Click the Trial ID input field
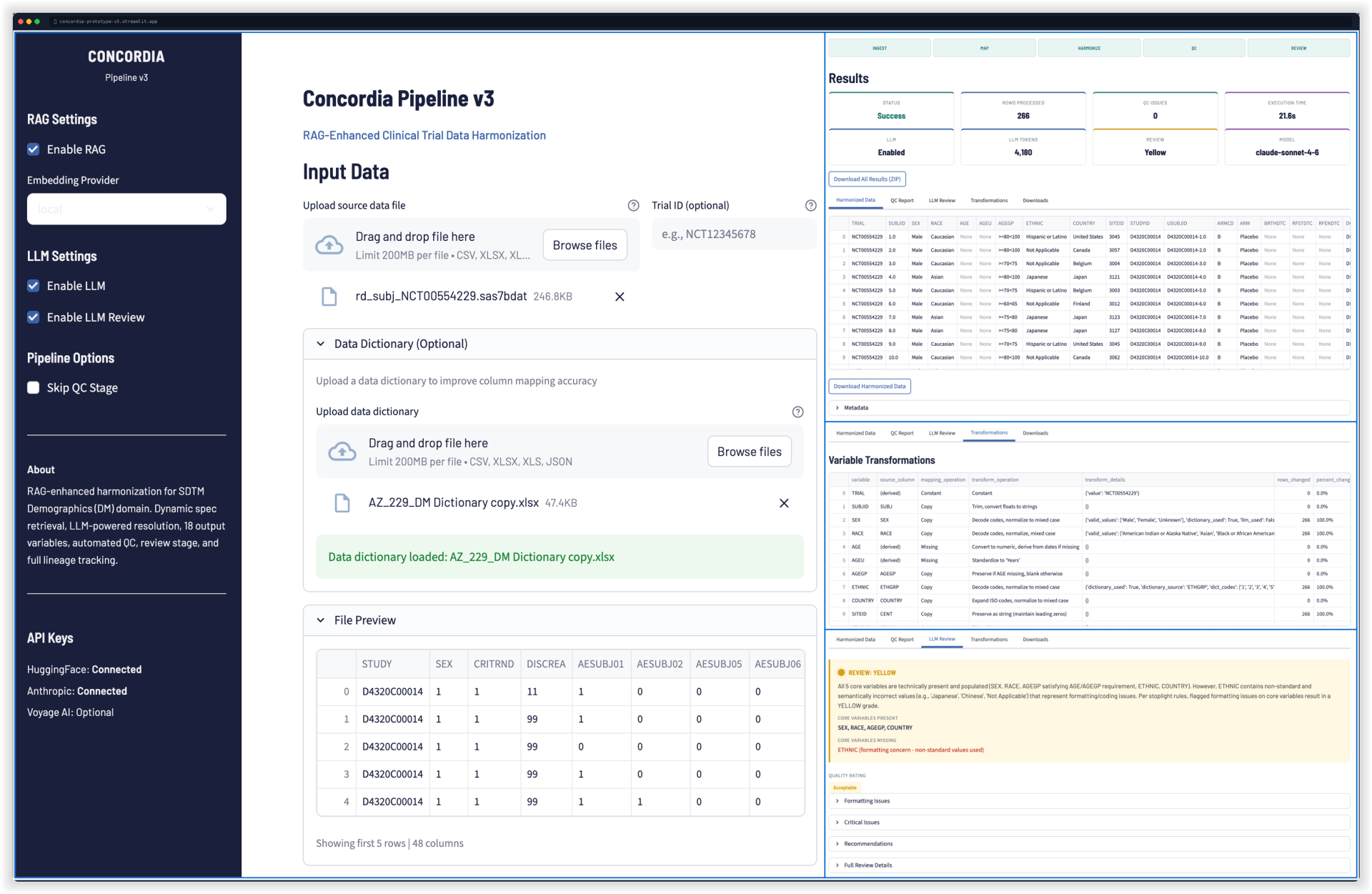The height and width of the screenshot is (894, 1372). (x=734, y=233)
